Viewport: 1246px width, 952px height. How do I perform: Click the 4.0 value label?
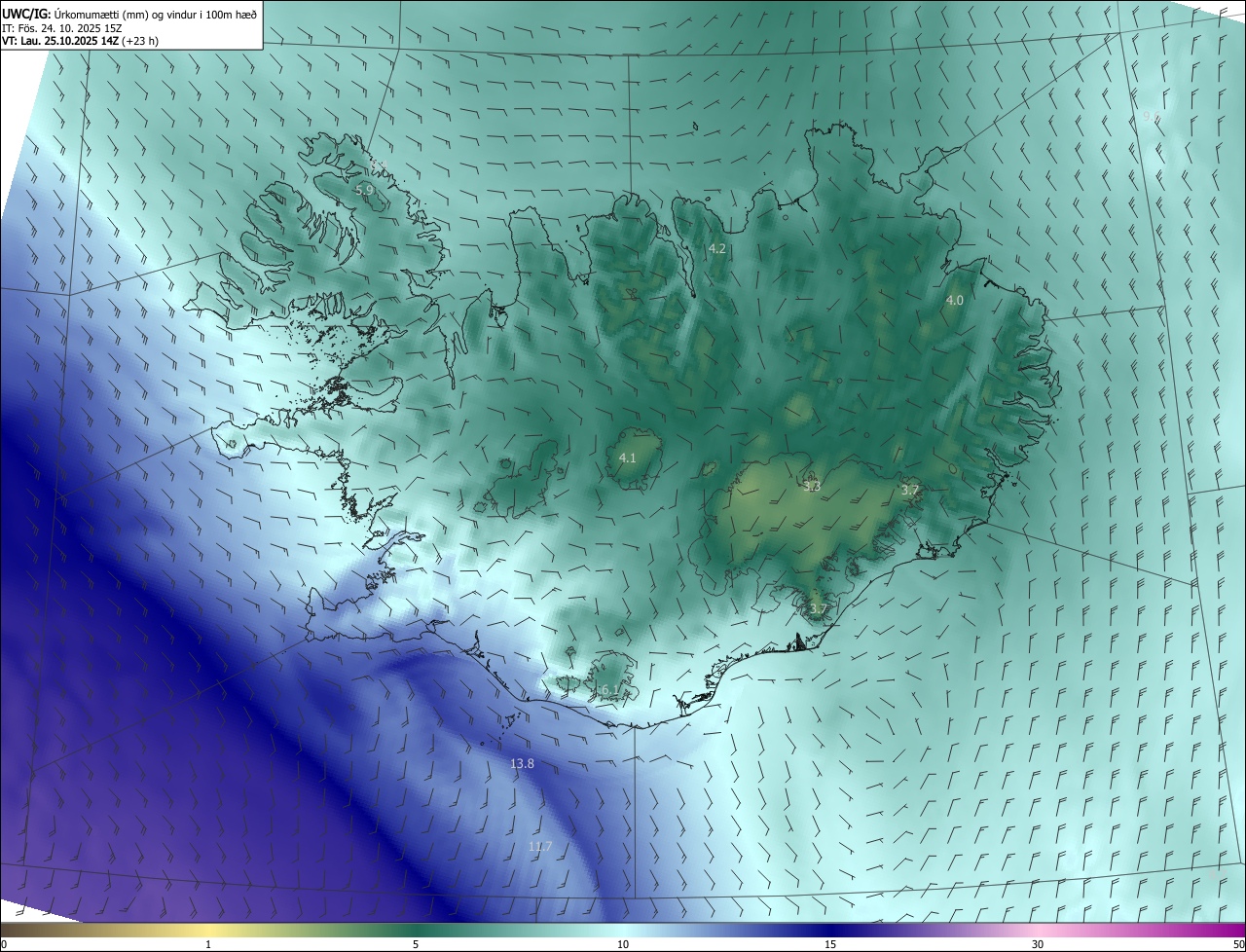click(x=955, y=301)
